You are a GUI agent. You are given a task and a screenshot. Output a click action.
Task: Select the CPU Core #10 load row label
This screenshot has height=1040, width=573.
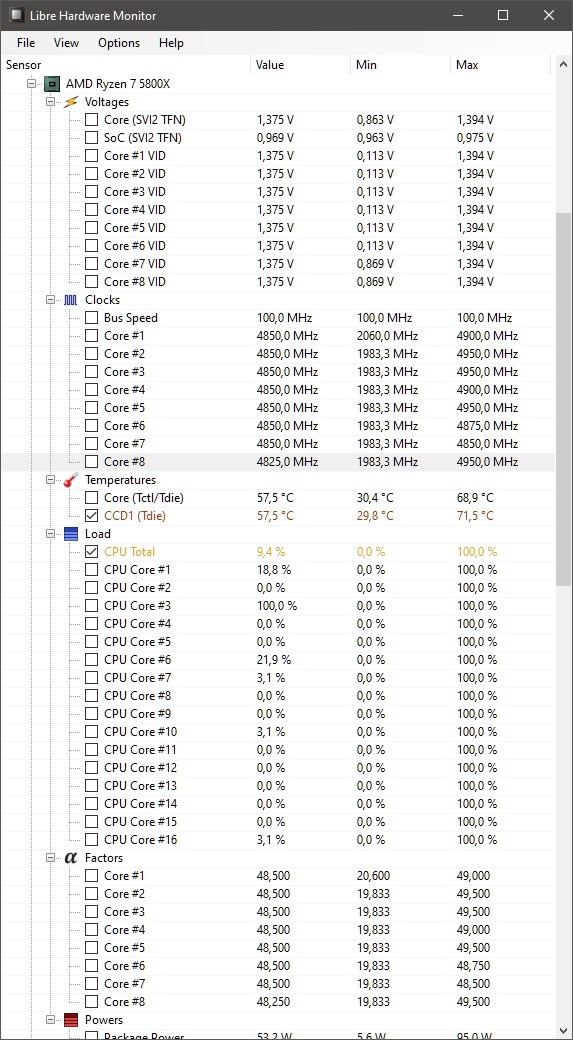(x=141, y=732)
